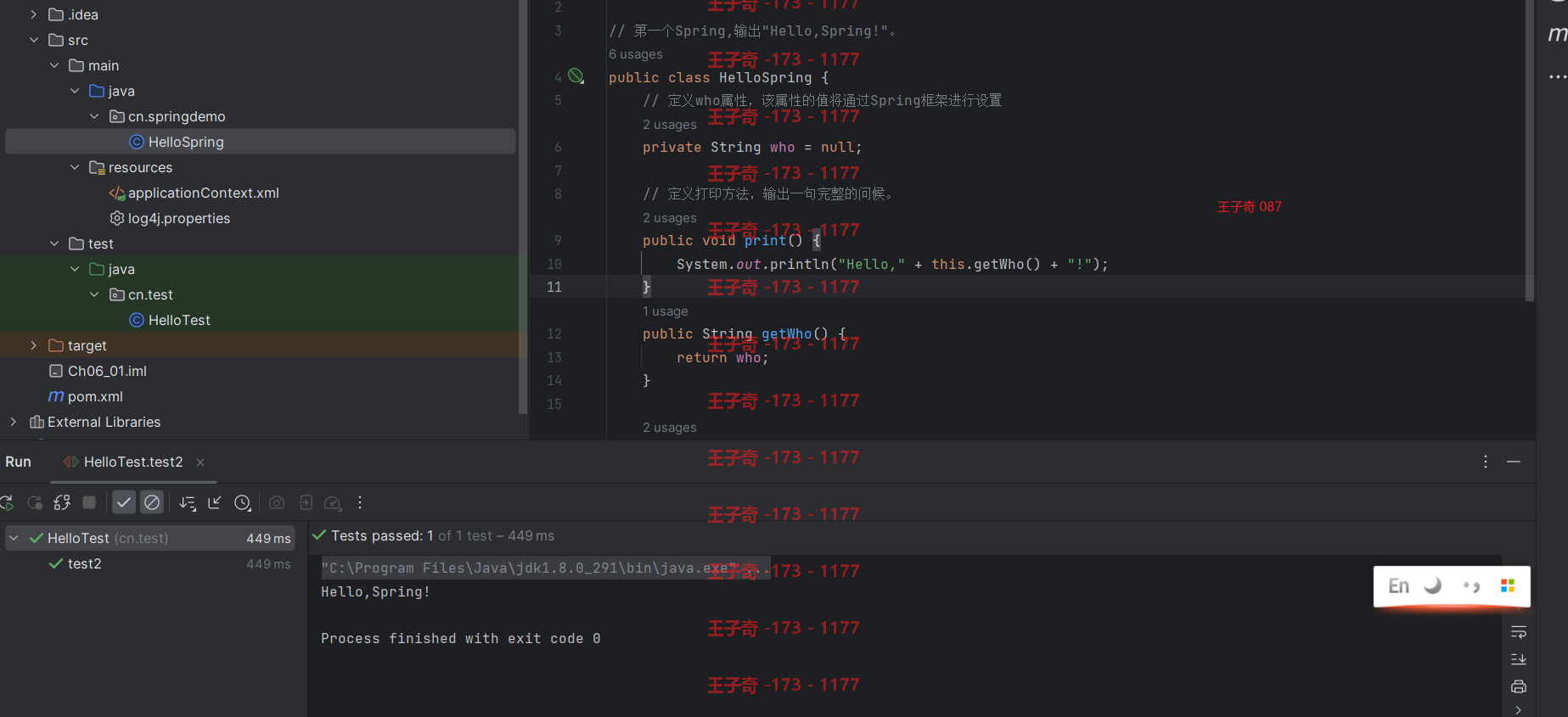Collapse the resources folder
This screenshot has width=1568, height=717.
click(x=75, y=167)
